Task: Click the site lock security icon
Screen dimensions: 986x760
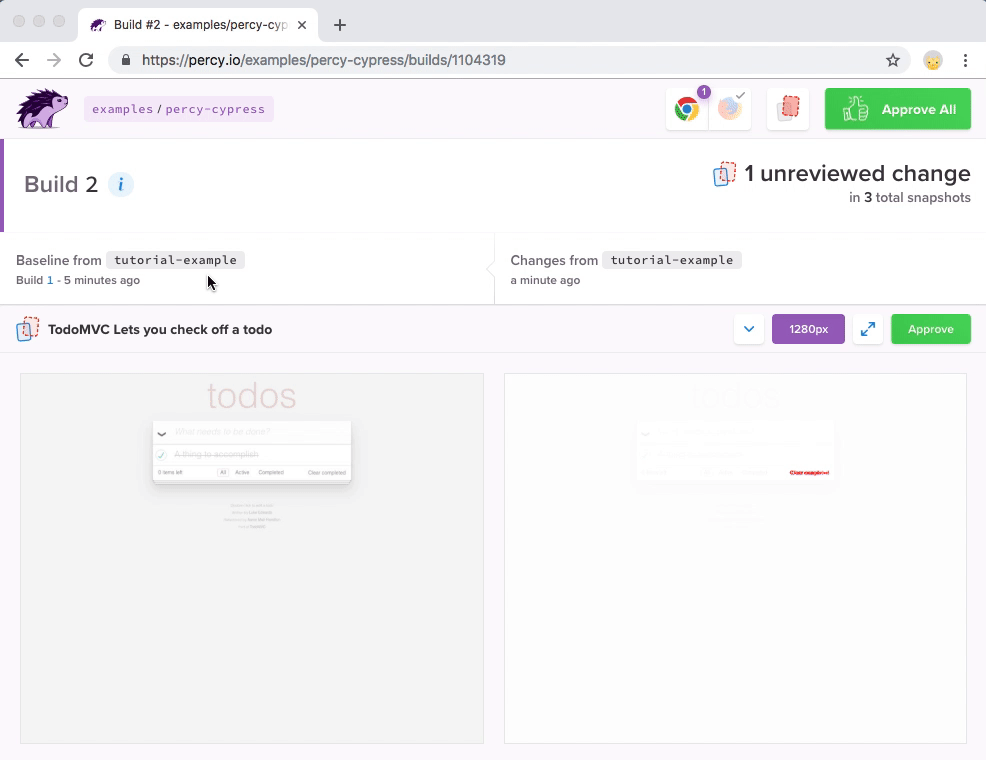Action: (x=126, y=60)
